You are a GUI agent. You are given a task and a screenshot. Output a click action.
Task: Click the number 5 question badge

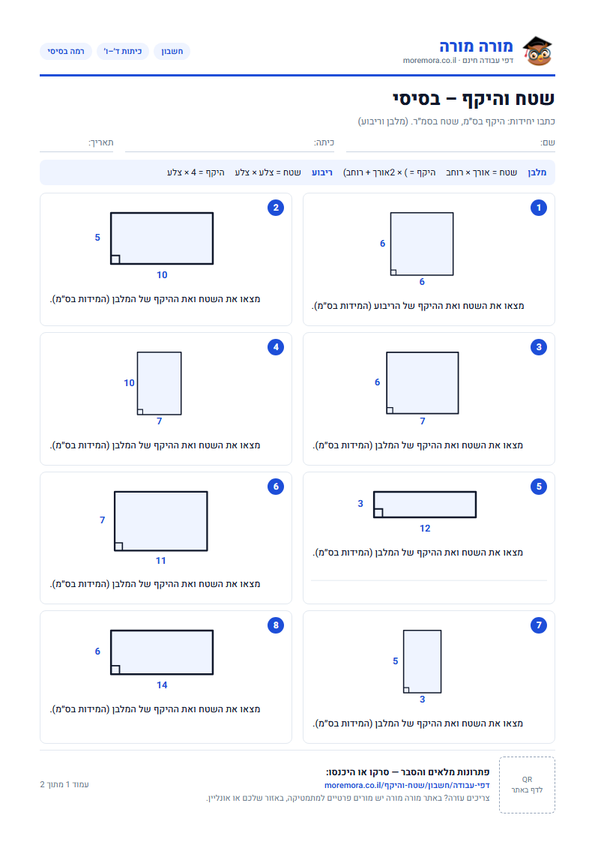click(x=539, y=487)
